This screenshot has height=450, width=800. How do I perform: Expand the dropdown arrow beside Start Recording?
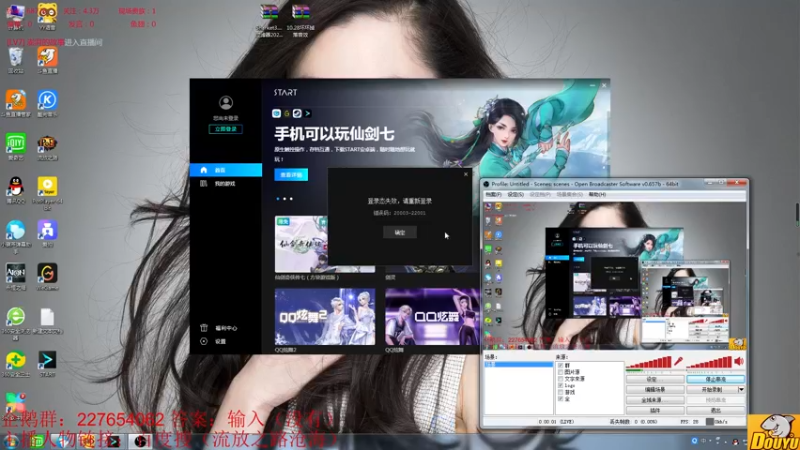tap(741, 389)
